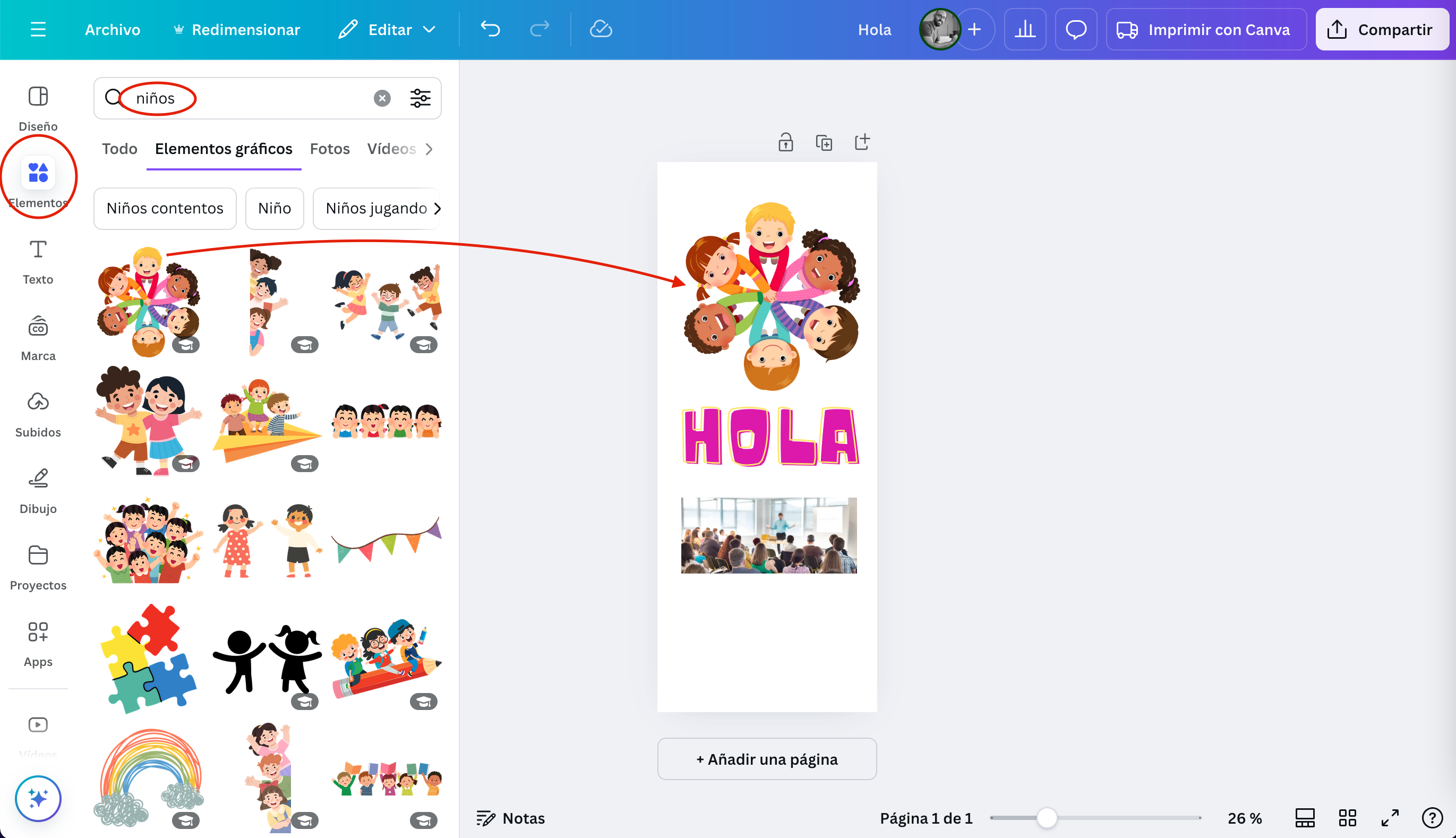Open the Texto tool in sidebar
1456x838 pixels.
(38, 261)
